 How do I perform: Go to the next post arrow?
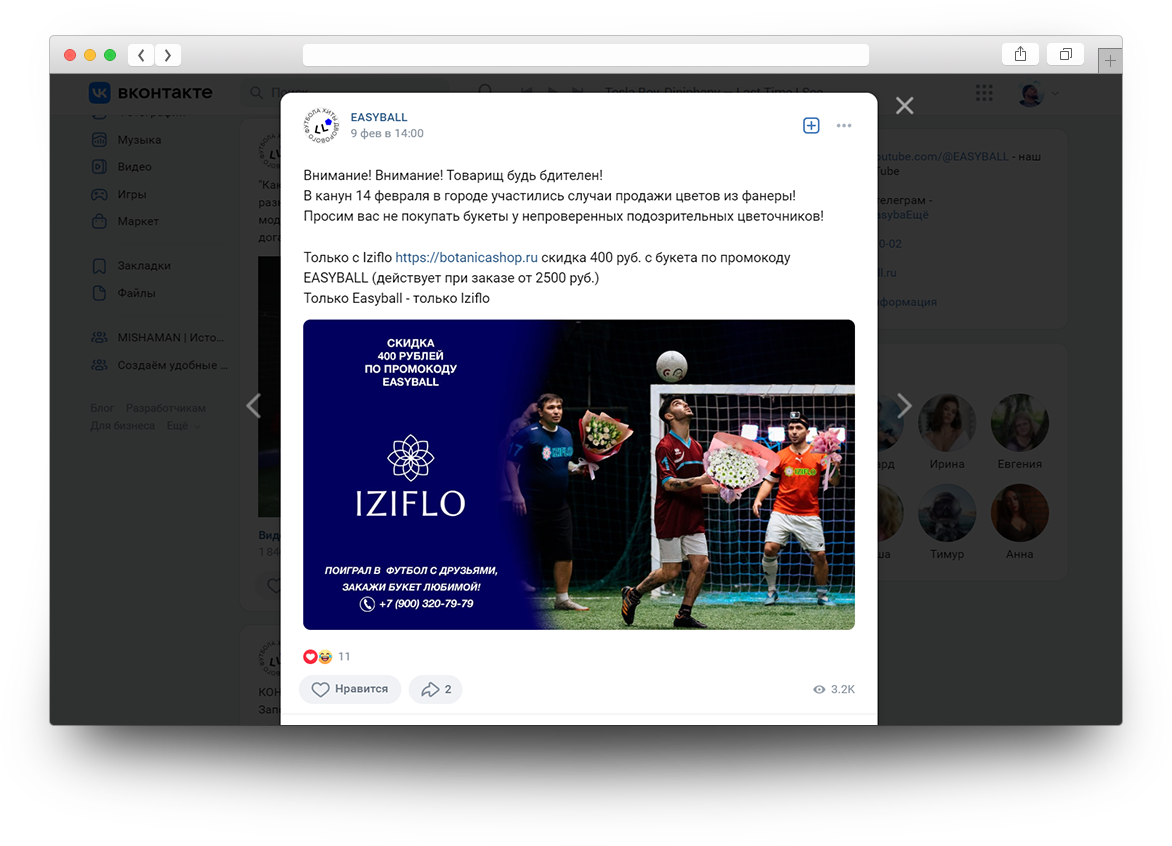(904, 406)
